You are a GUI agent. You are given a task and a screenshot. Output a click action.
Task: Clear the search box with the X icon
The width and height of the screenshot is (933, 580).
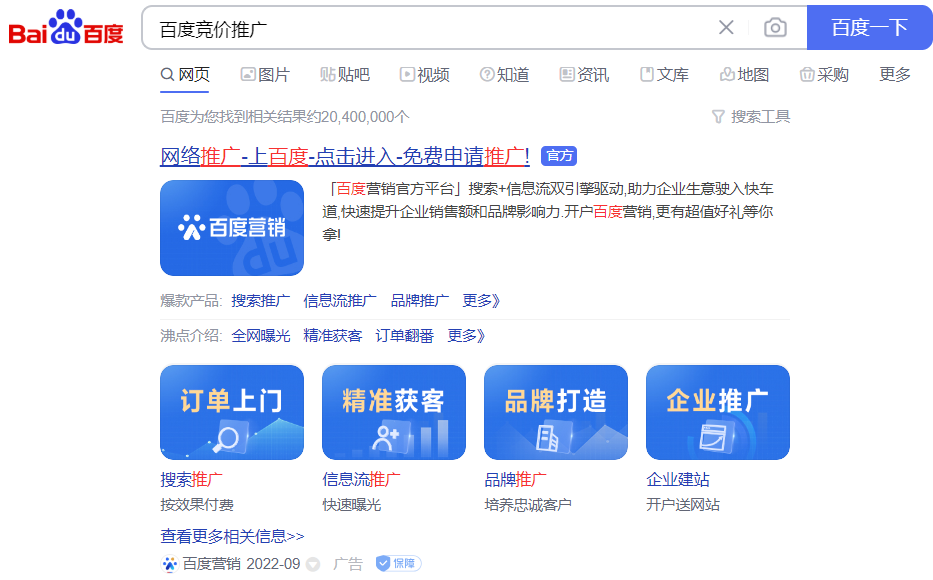pos(726,28)
